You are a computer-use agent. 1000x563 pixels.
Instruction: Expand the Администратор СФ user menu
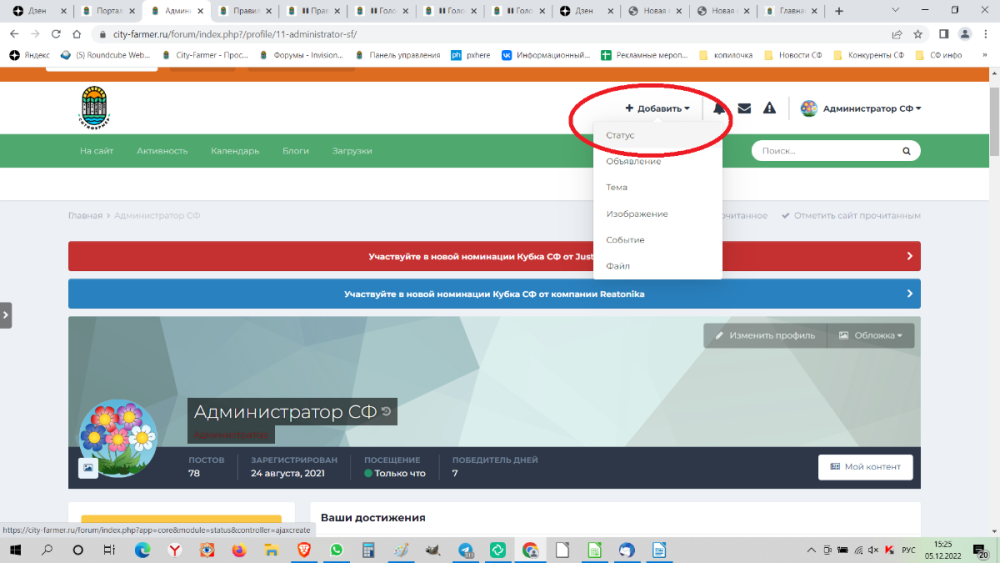pyautogui.click(x=860, y=108)
